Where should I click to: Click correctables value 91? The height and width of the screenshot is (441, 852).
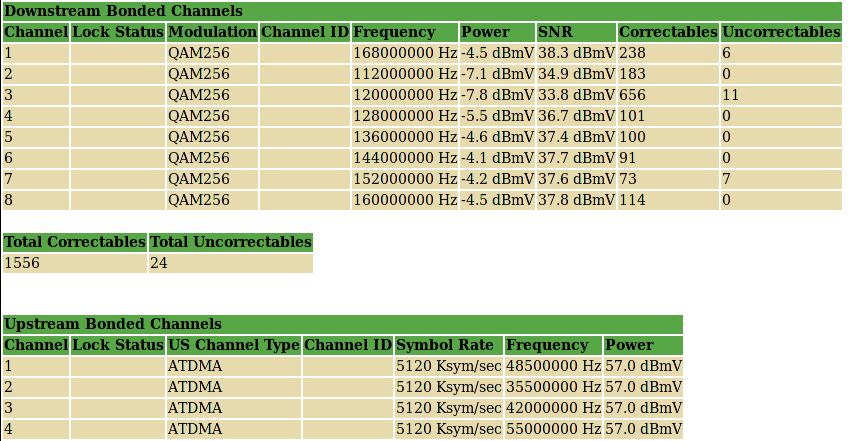coord(627,158)
